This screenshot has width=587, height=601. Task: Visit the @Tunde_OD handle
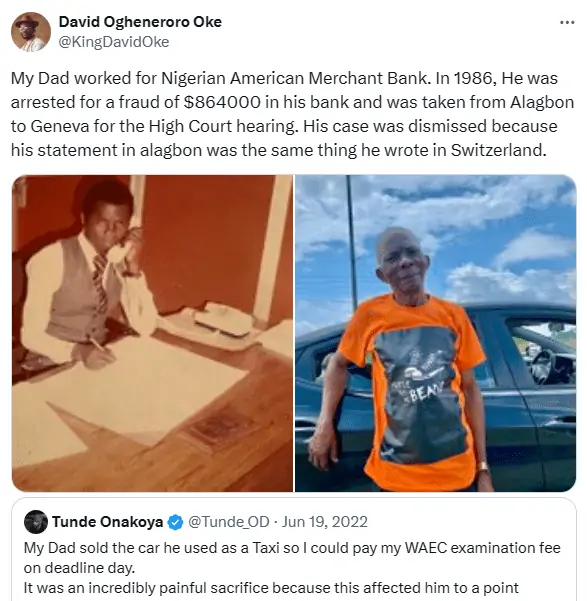(229, 522)
